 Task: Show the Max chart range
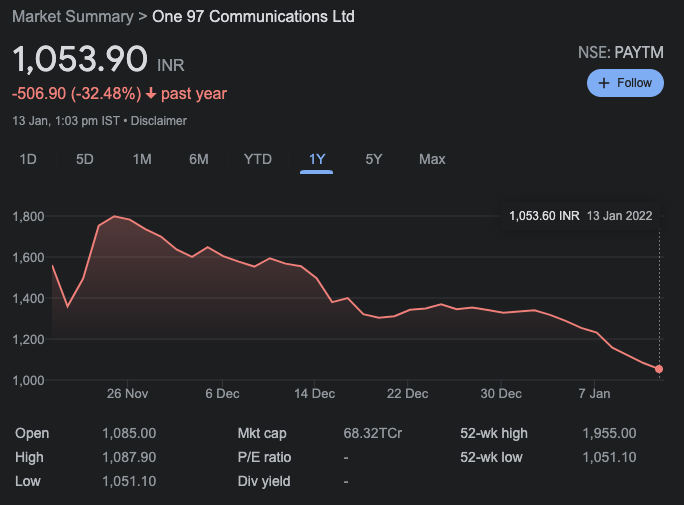(432, 159)
